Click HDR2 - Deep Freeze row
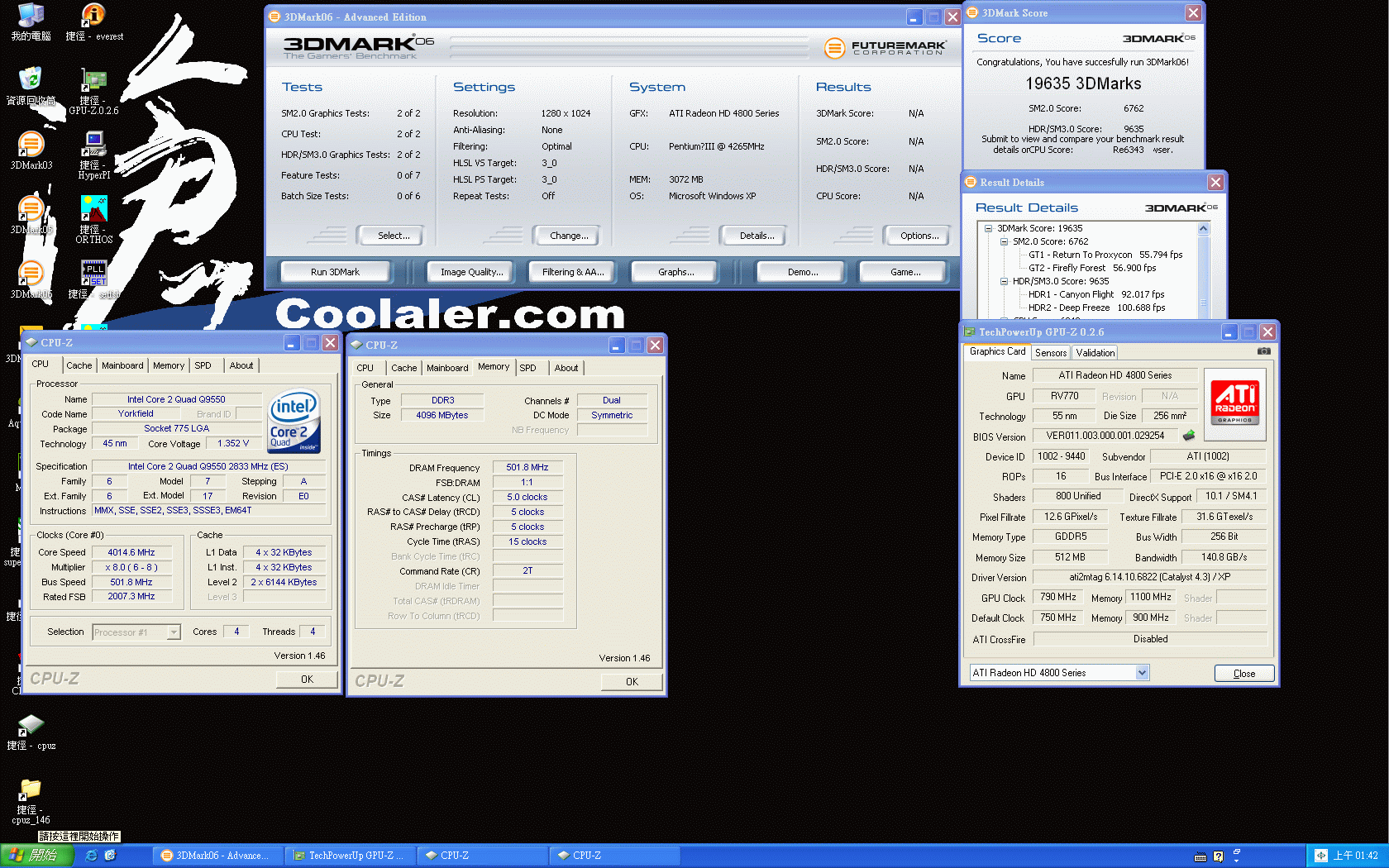This screenshot has width=1389, height=868. 1096,308
